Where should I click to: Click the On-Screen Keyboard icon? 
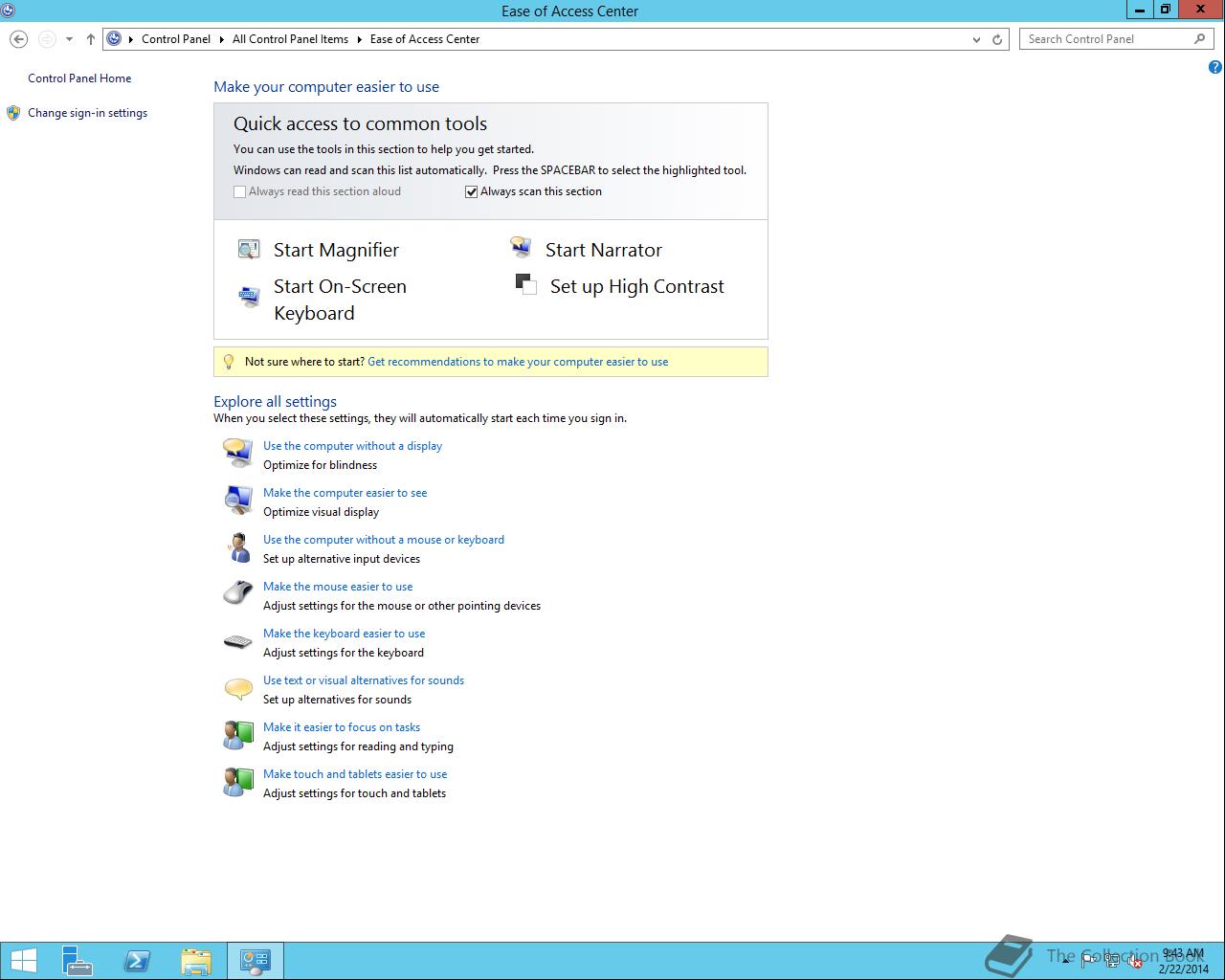point(249,297)
